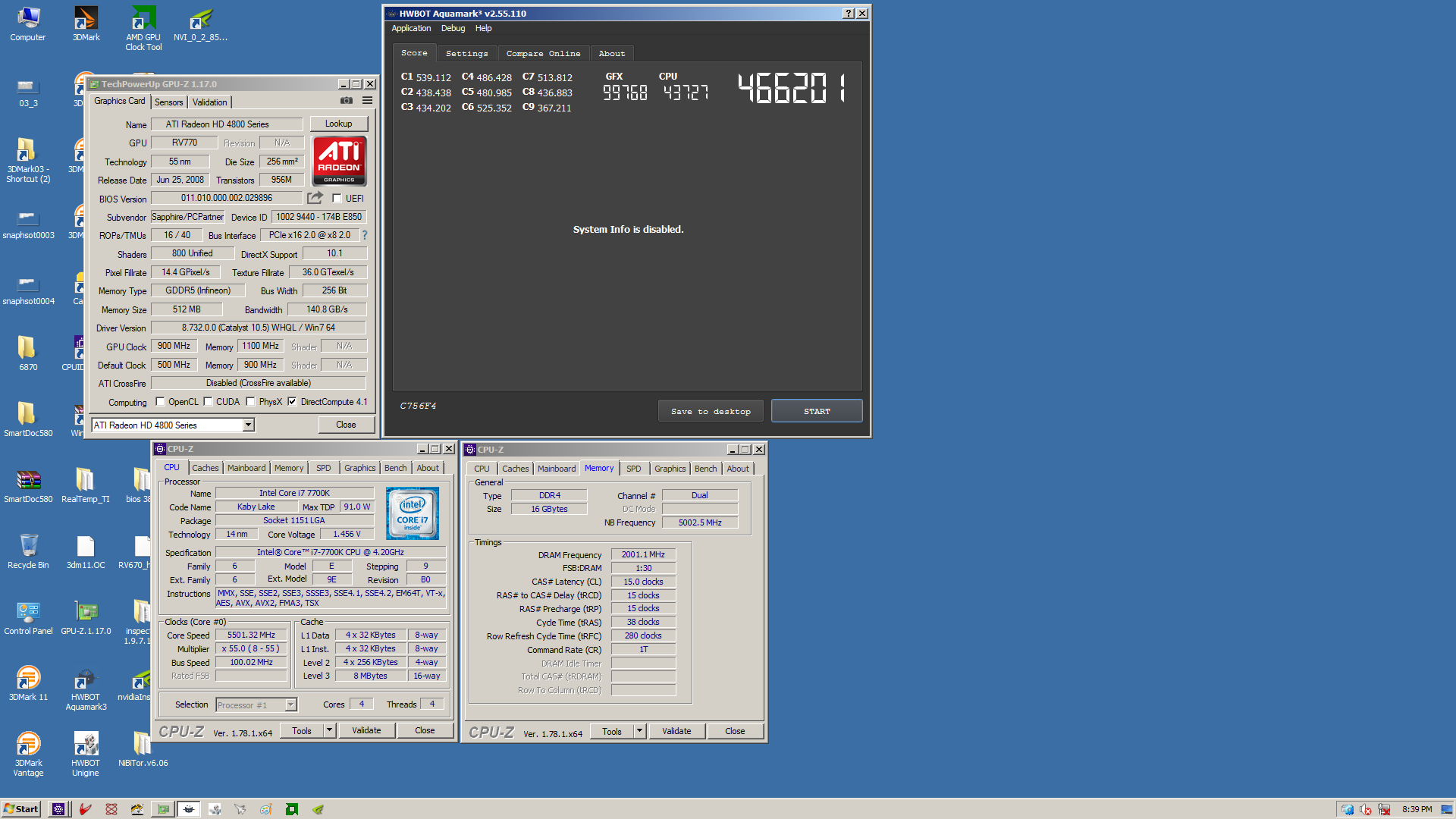Click the ATI Radeon logo in GPU-Z
The image size is (1456, 819).
pyautogui.click(x=339, y=161)
